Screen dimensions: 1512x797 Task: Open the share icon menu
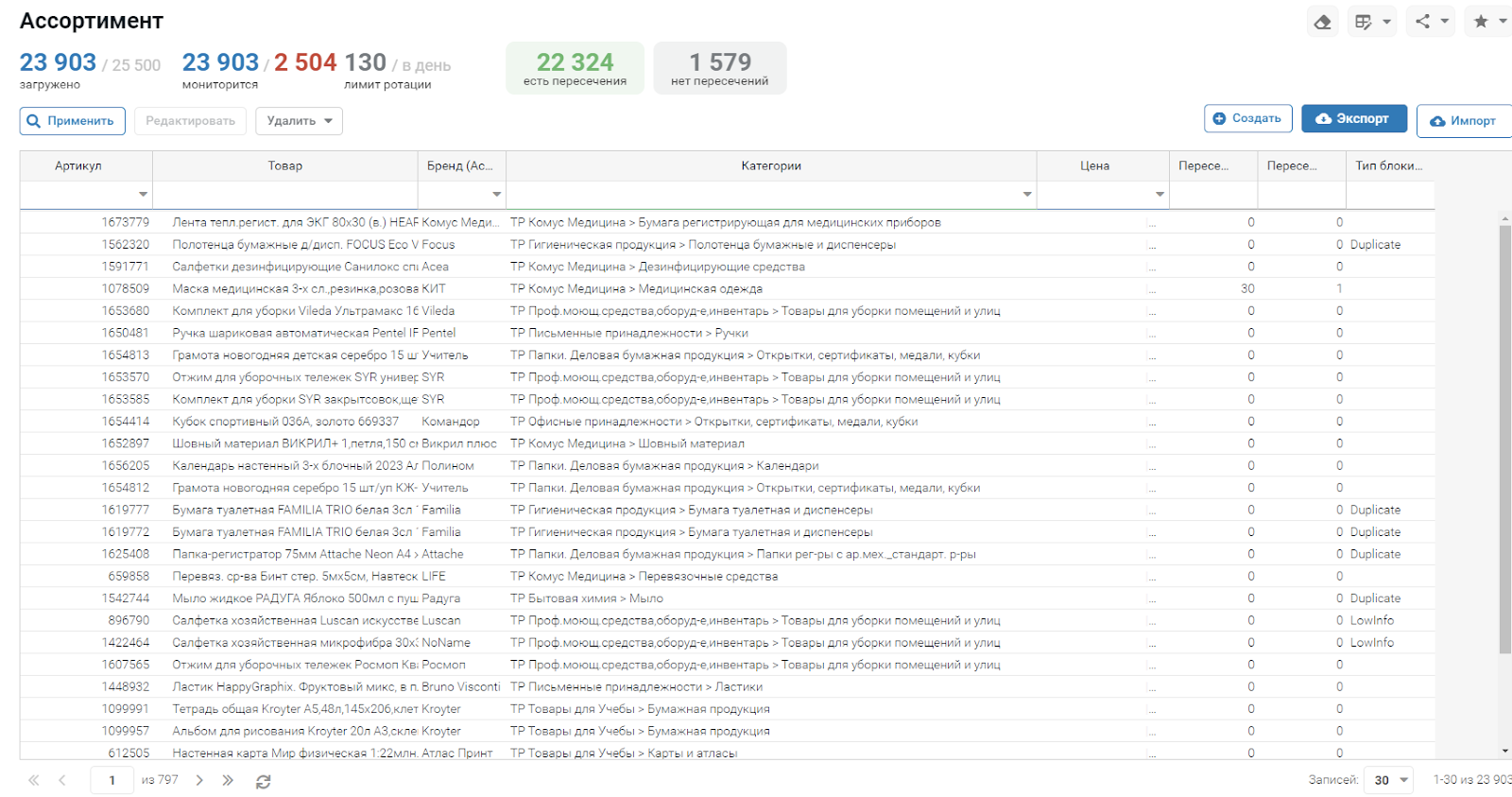pos(1431,22)
